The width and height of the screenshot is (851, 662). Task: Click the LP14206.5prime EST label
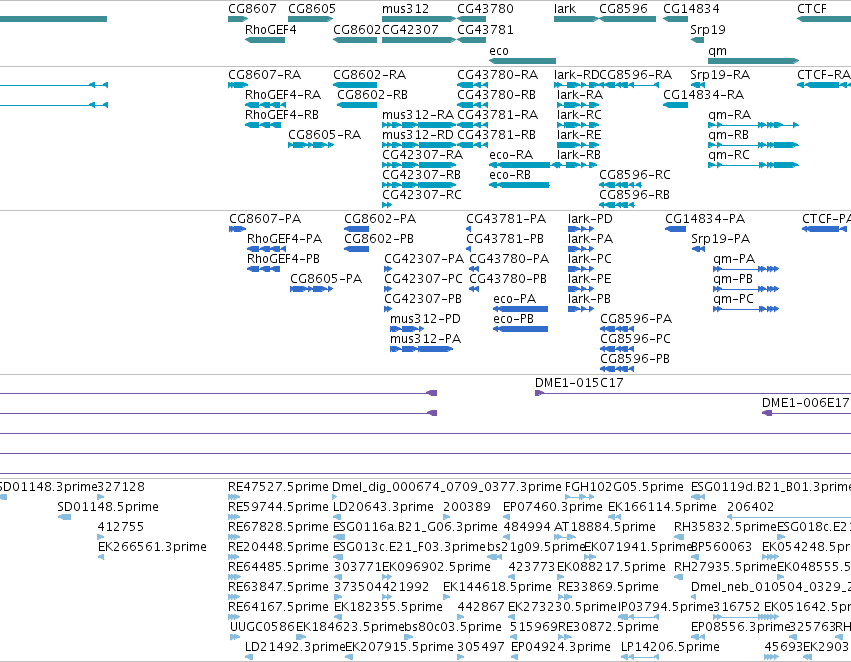click(670, 647)
